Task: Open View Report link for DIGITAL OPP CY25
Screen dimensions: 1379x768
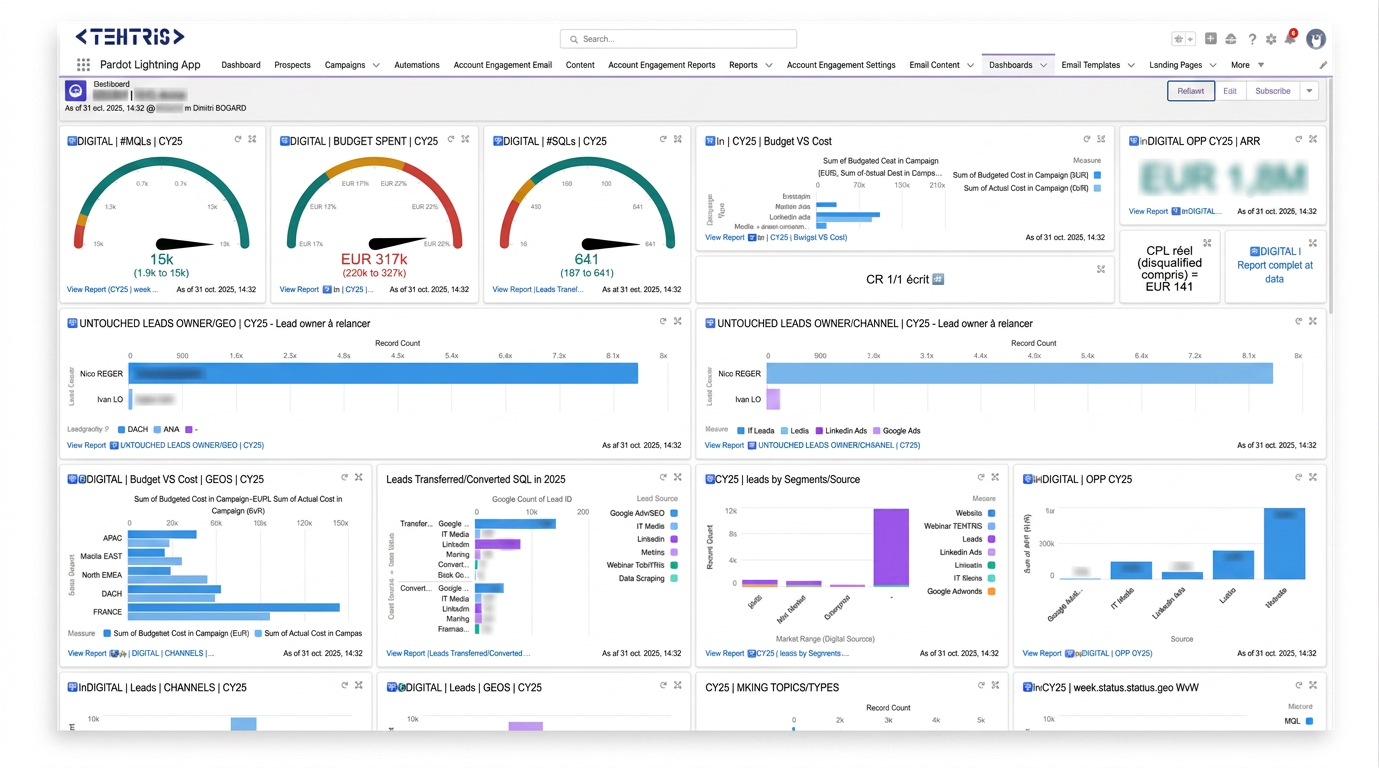Action: [x=1087, y=653]
